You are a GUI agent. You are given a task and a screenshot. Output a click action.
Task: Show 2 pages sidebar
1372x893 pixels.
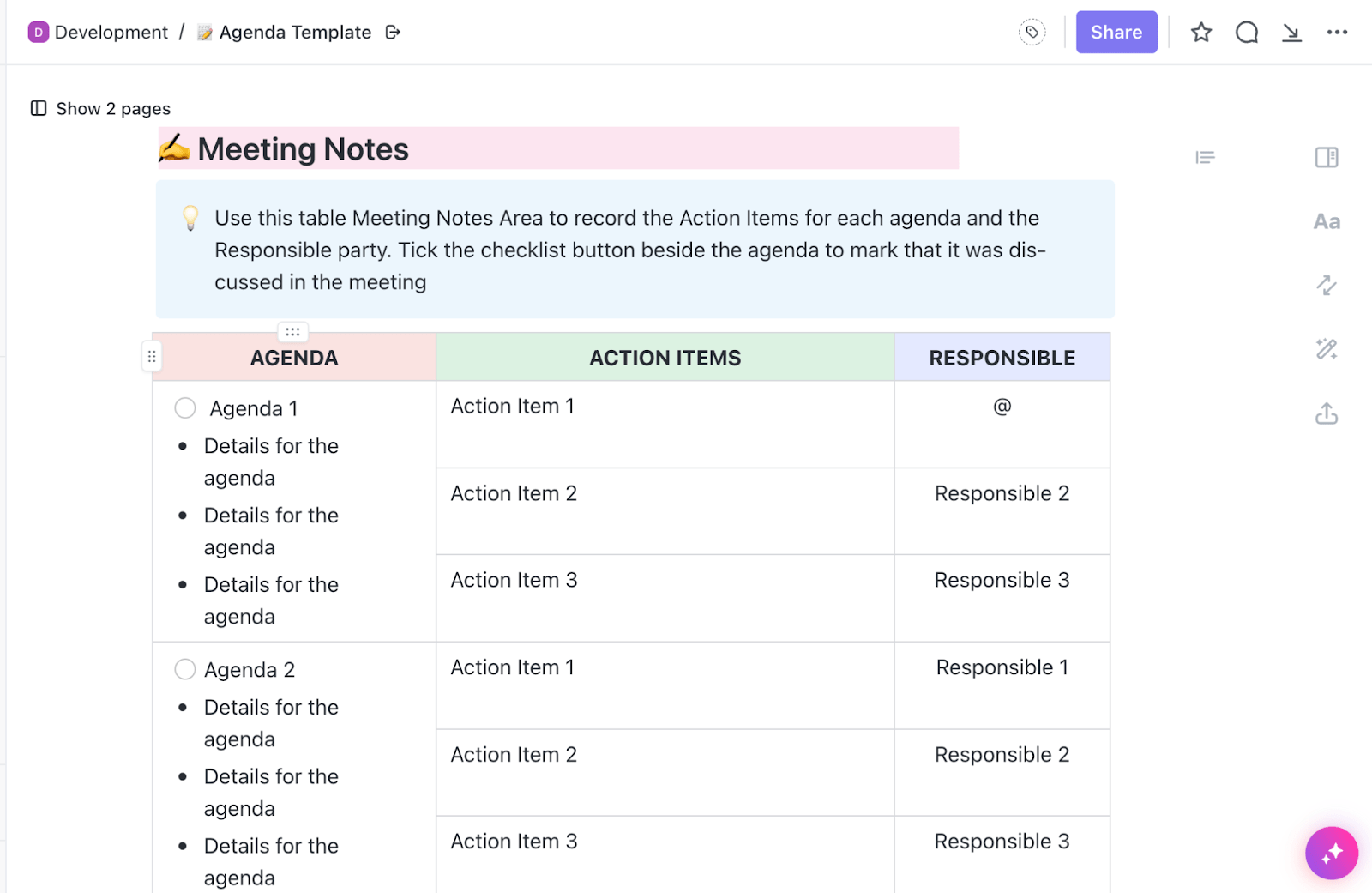[x=113, y=109]
